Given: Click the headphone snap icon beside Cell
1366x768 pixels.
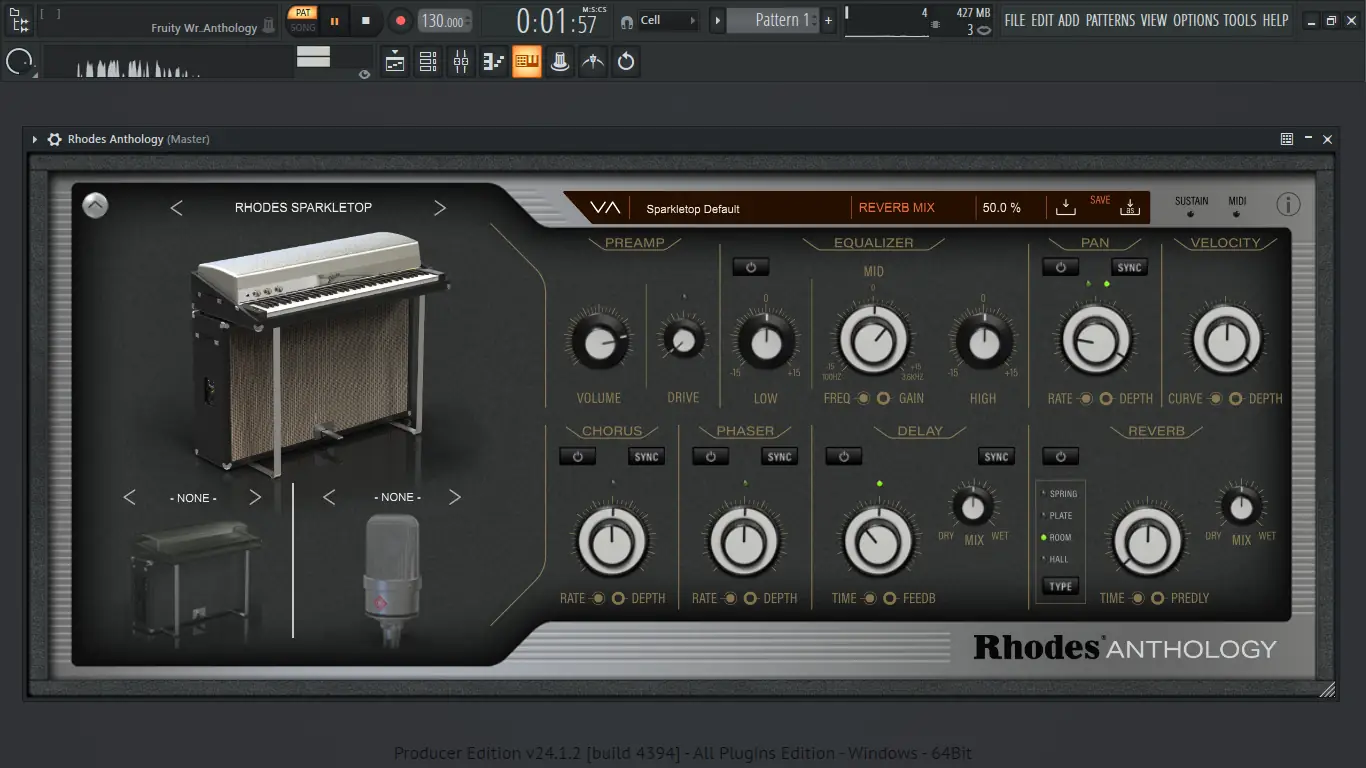Looking at the screenshot, I should [x=626, y=21].
